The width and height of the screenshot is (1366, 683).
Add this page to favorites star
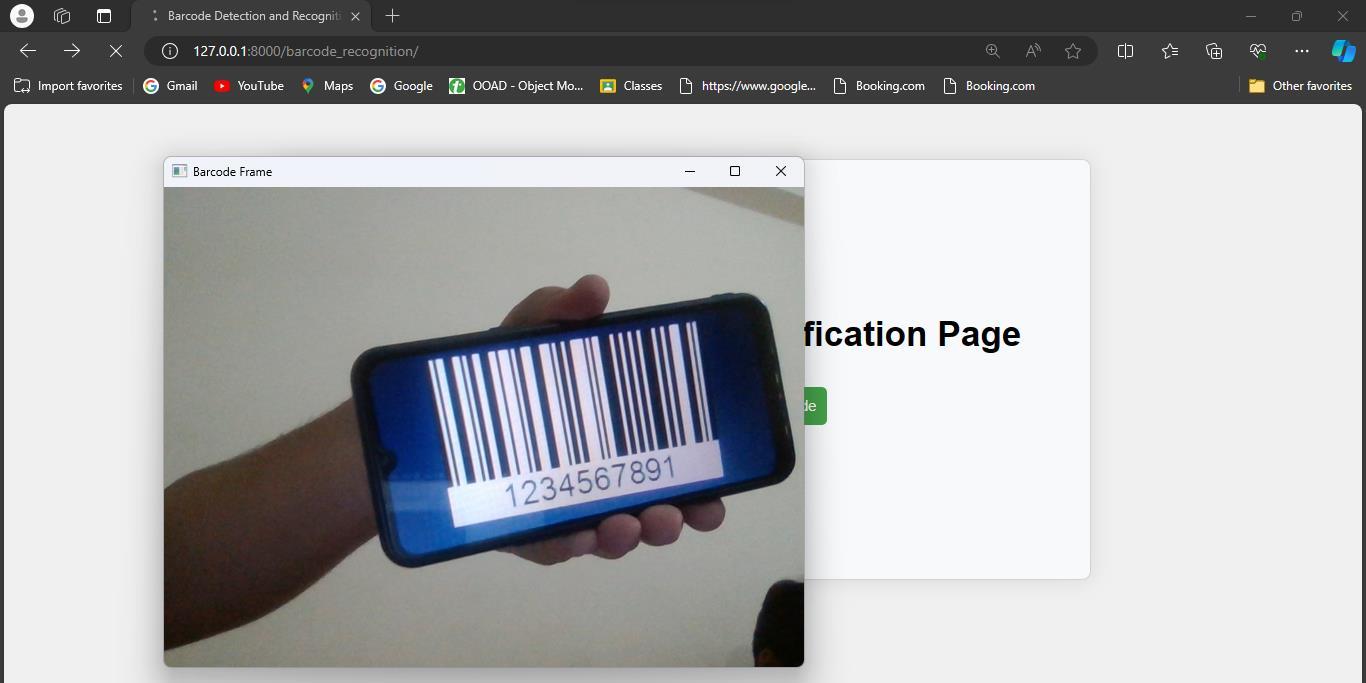pyautogui.click(x=1073, y=51)
